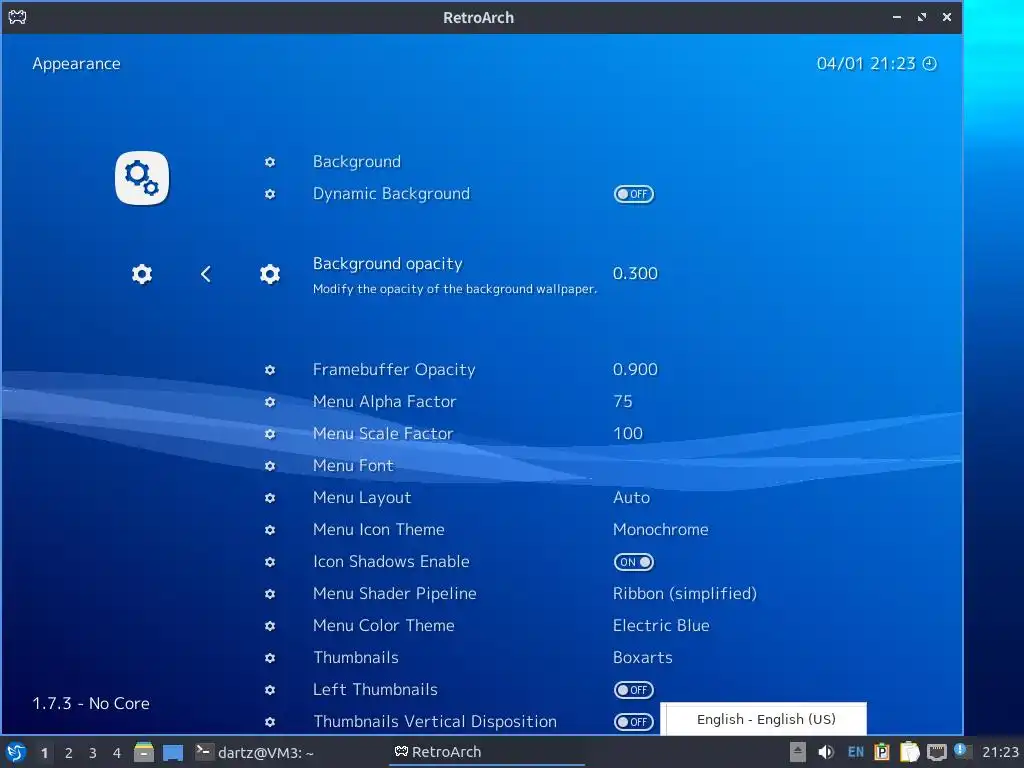Click the clock icon beside the date
This screenshot has width=1024, height=768.
click(929, 63)
